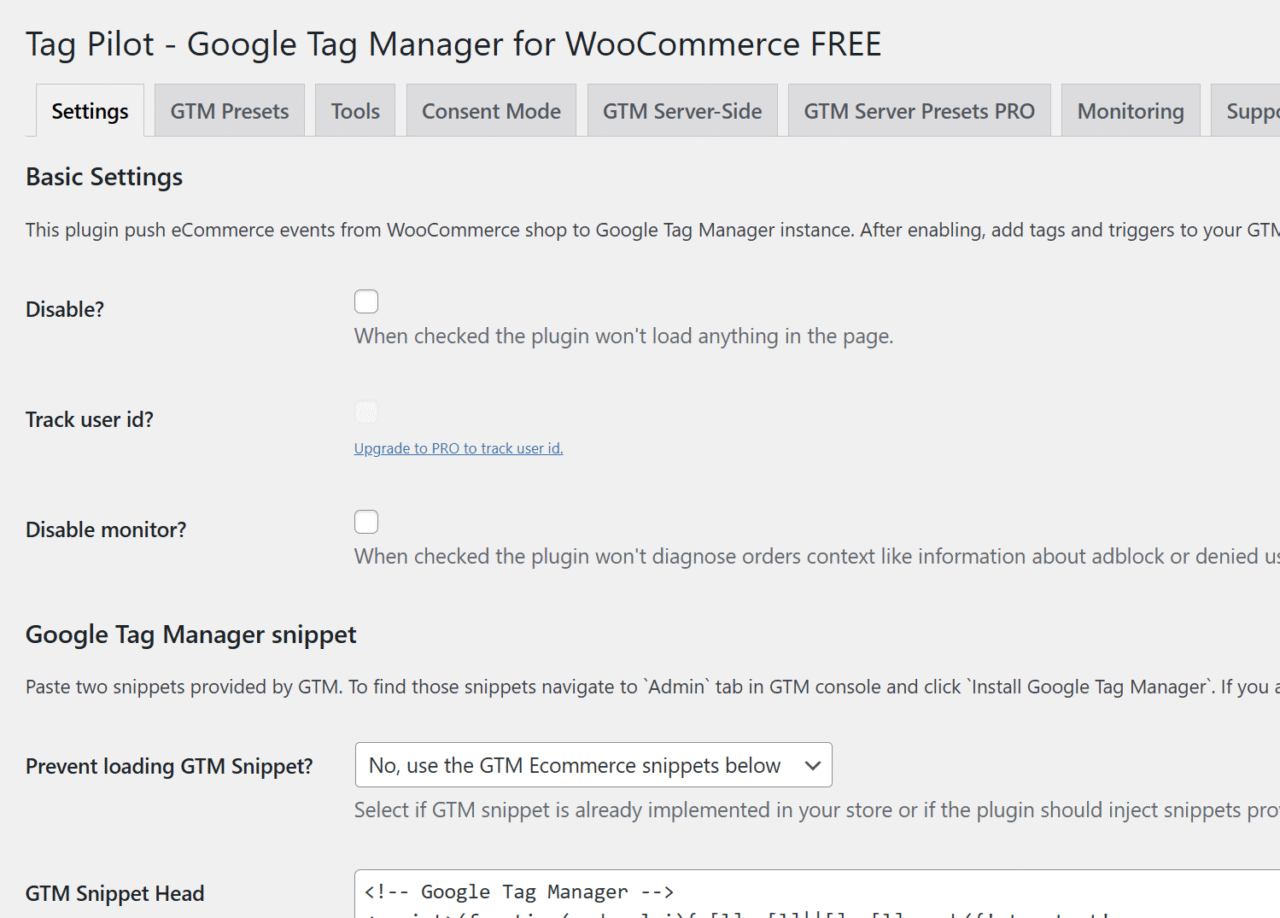
Task: Click inside the GTM Snippet Head textarea
Action: 817,894
